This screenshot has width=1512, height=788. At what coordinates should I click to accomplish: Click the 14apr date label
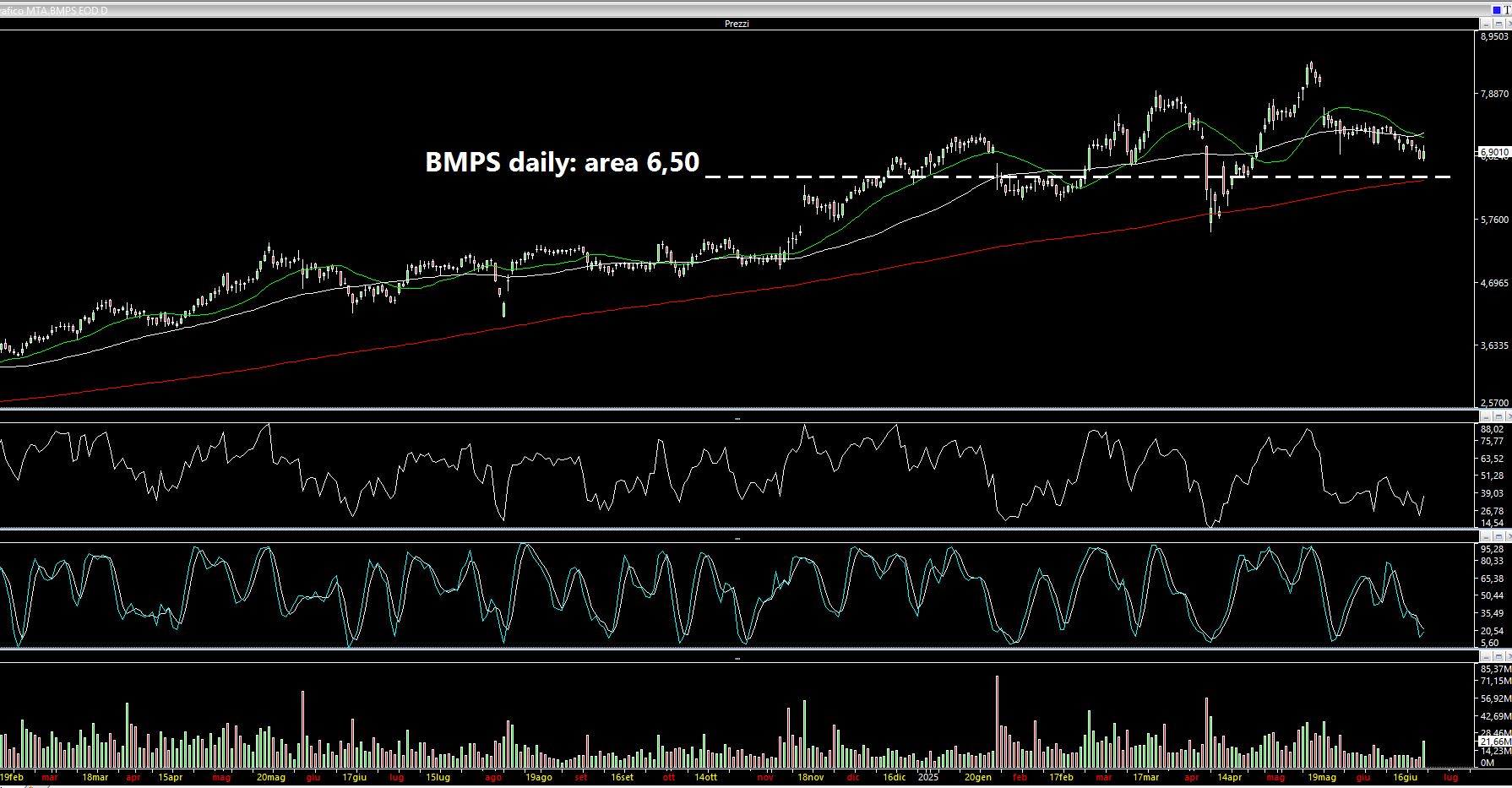(1229, 777)
